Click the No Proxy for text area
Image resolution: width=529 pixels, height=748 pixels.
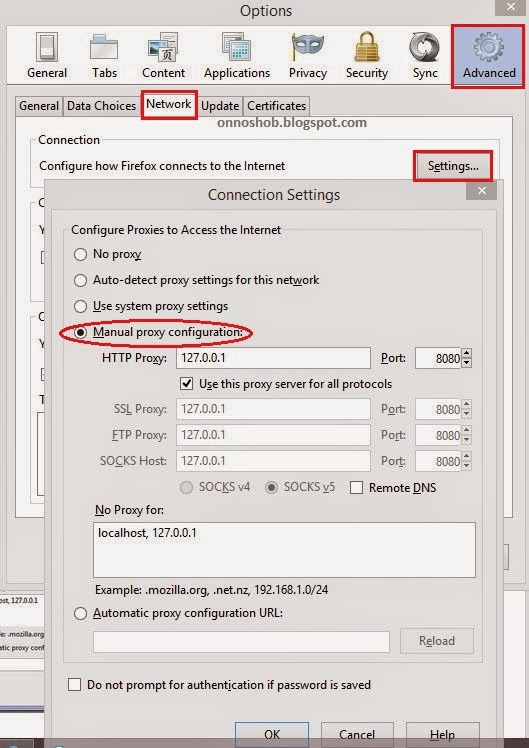click(x=284, y=550)
